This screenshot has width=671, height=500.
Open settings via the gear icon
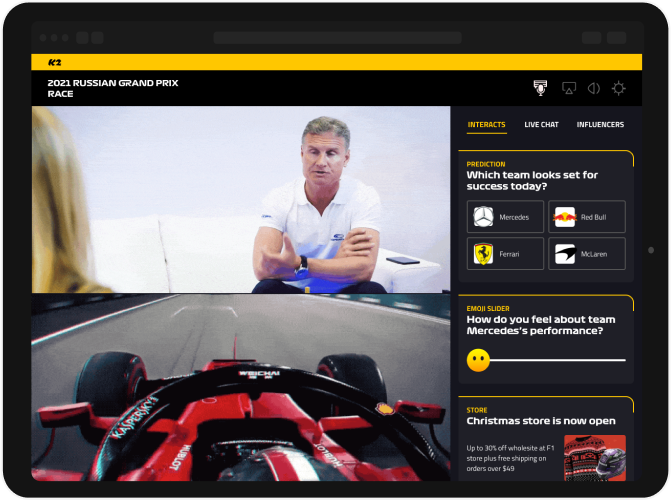(x=618, y=88)
